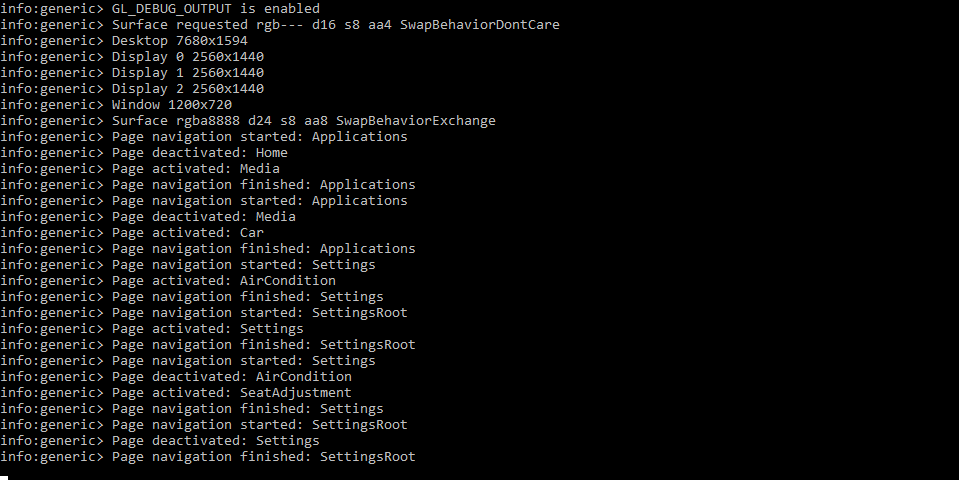This screenshot has height=480, width=959.
Task: Click the "Display 2 2560x1440" line
Action: pyautogui.click(x=187, y=88)
